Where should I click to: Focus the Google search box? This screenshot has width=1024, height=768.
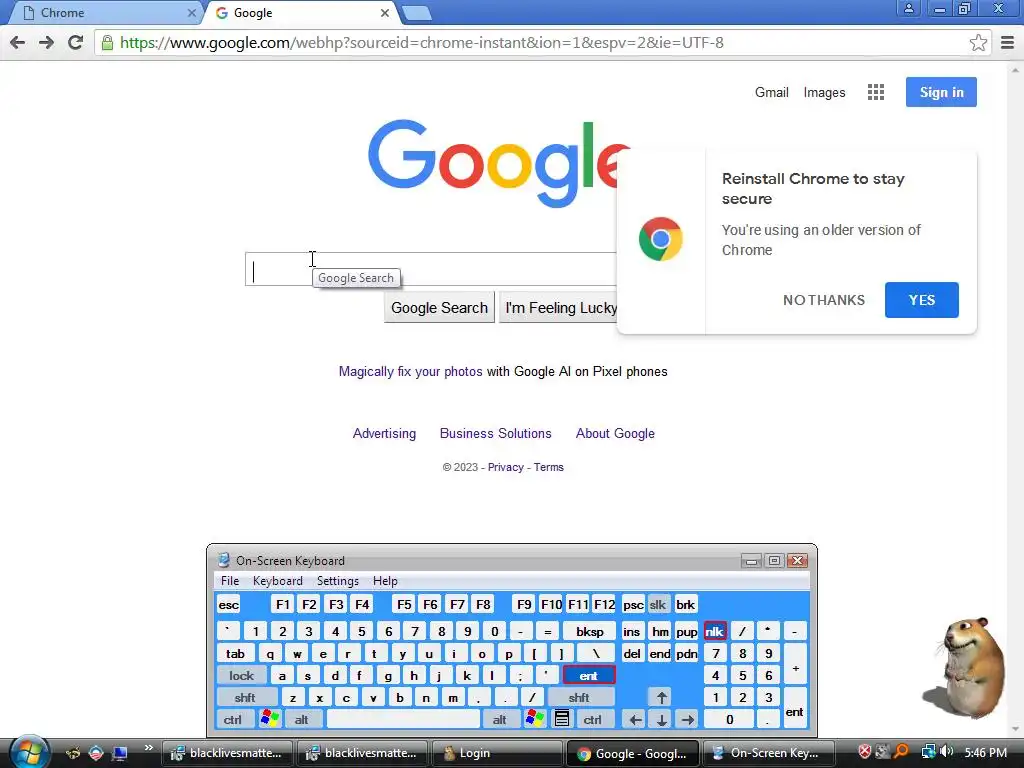pyautogui.click(x=430, y=269)
